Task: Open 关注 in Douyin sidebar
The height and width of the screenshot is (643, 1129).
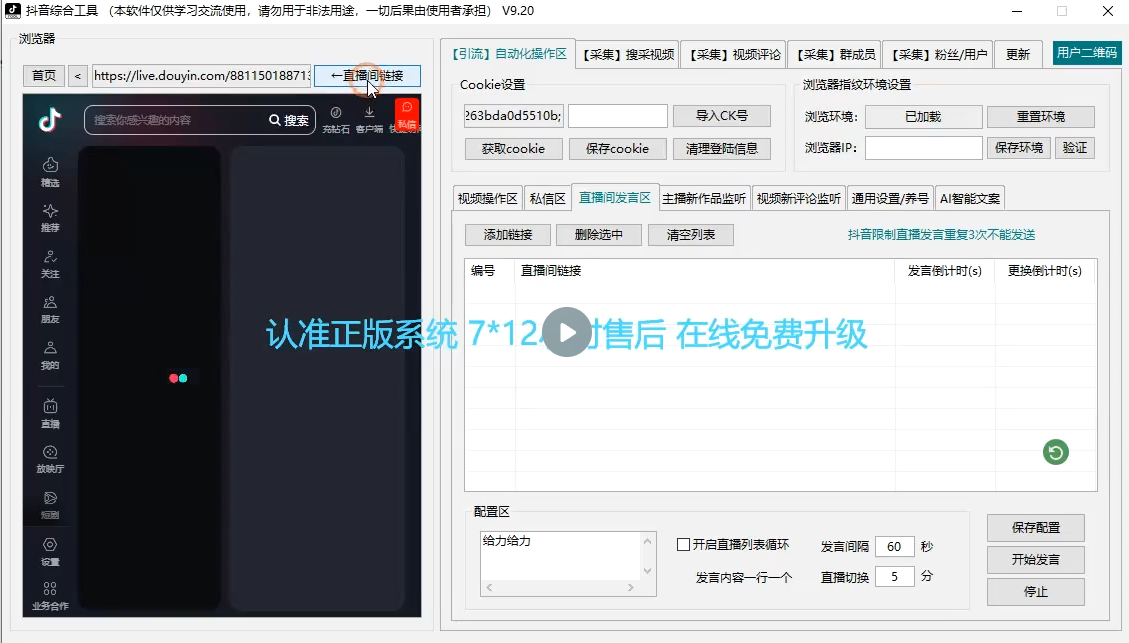Action: 50,264
